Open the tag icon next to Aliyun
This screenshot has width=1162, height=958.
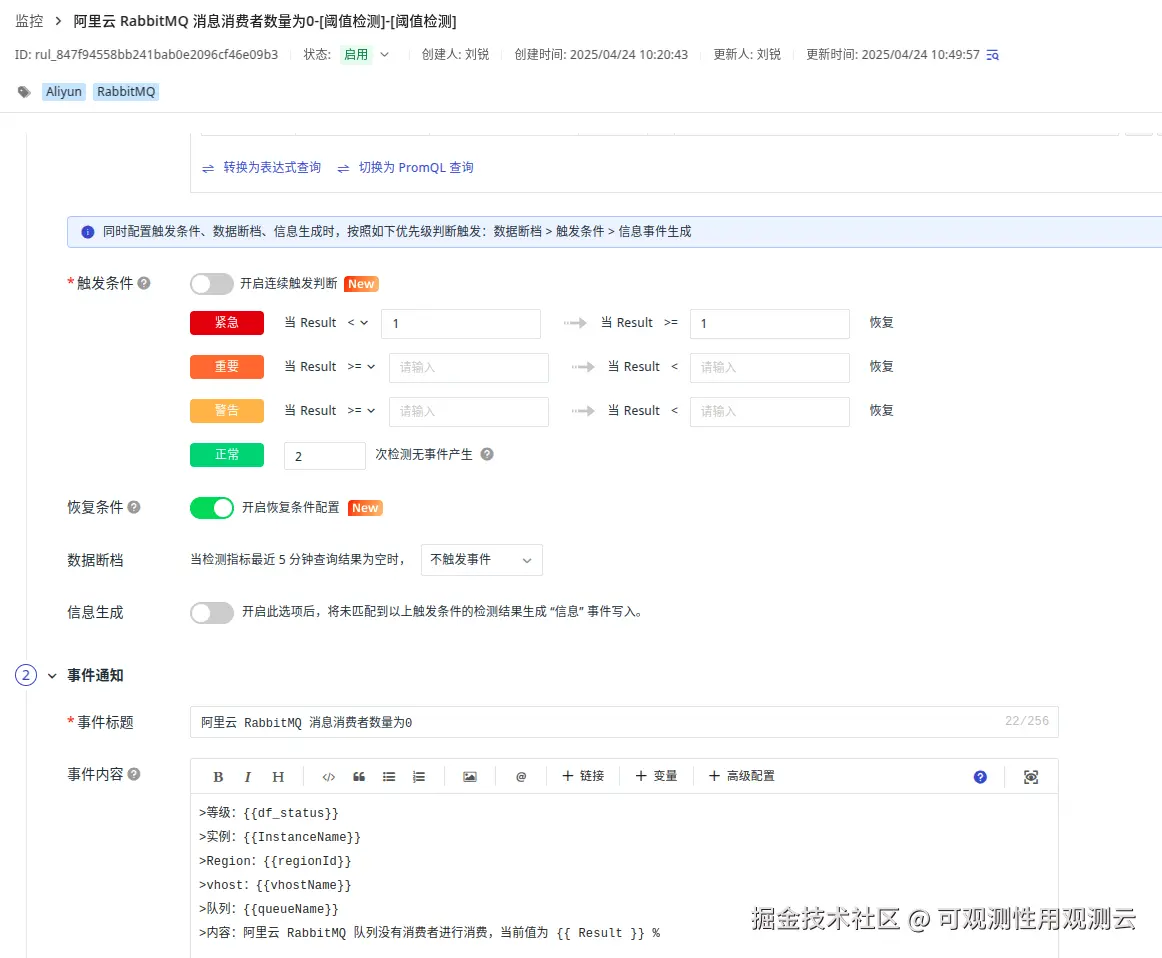24,92
